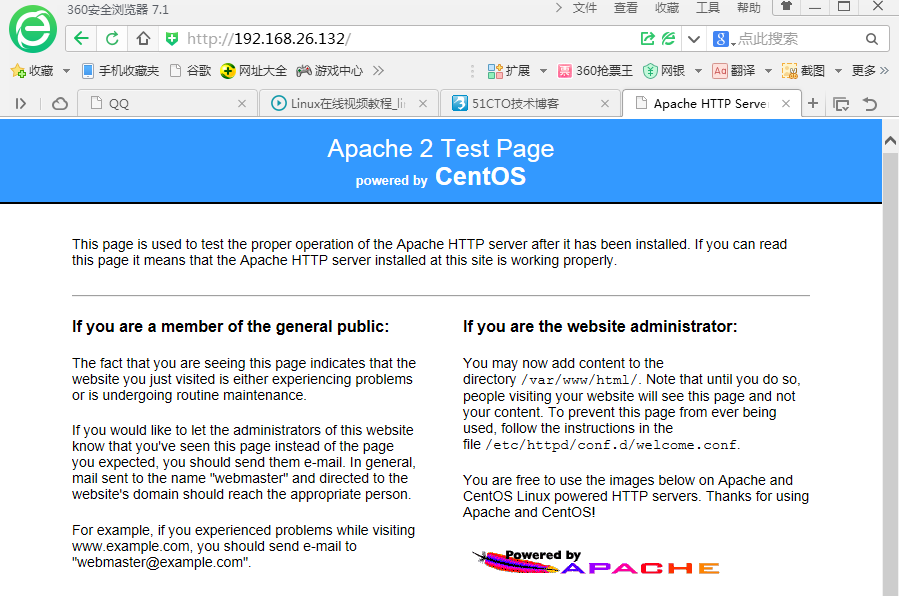Screen dimensions: 899x596
Task: Click the cloud icon left of tabs
Action: (x=60, y=104)
